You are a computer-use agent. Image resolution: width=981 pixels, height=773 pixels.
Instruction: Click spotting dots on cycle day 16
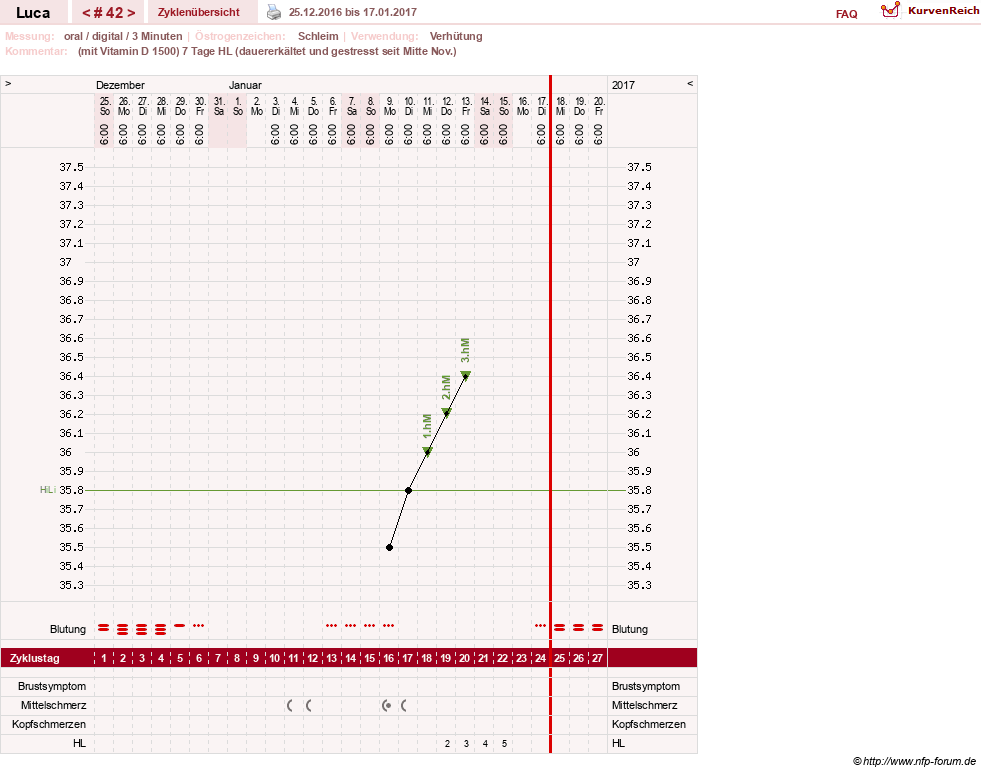point(389,625)
